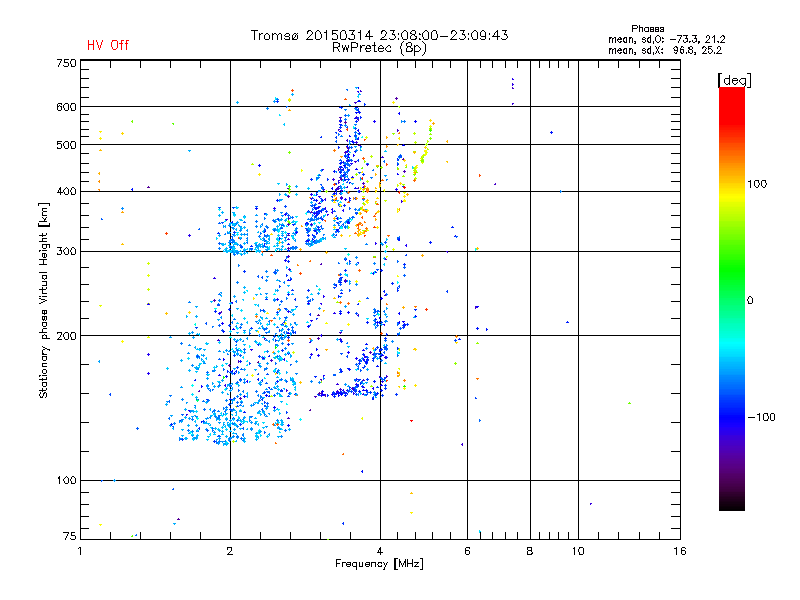The image size is (800, 600).
Task: Click the 'RwPretec (8p)' subtitle
Action: 379,48
